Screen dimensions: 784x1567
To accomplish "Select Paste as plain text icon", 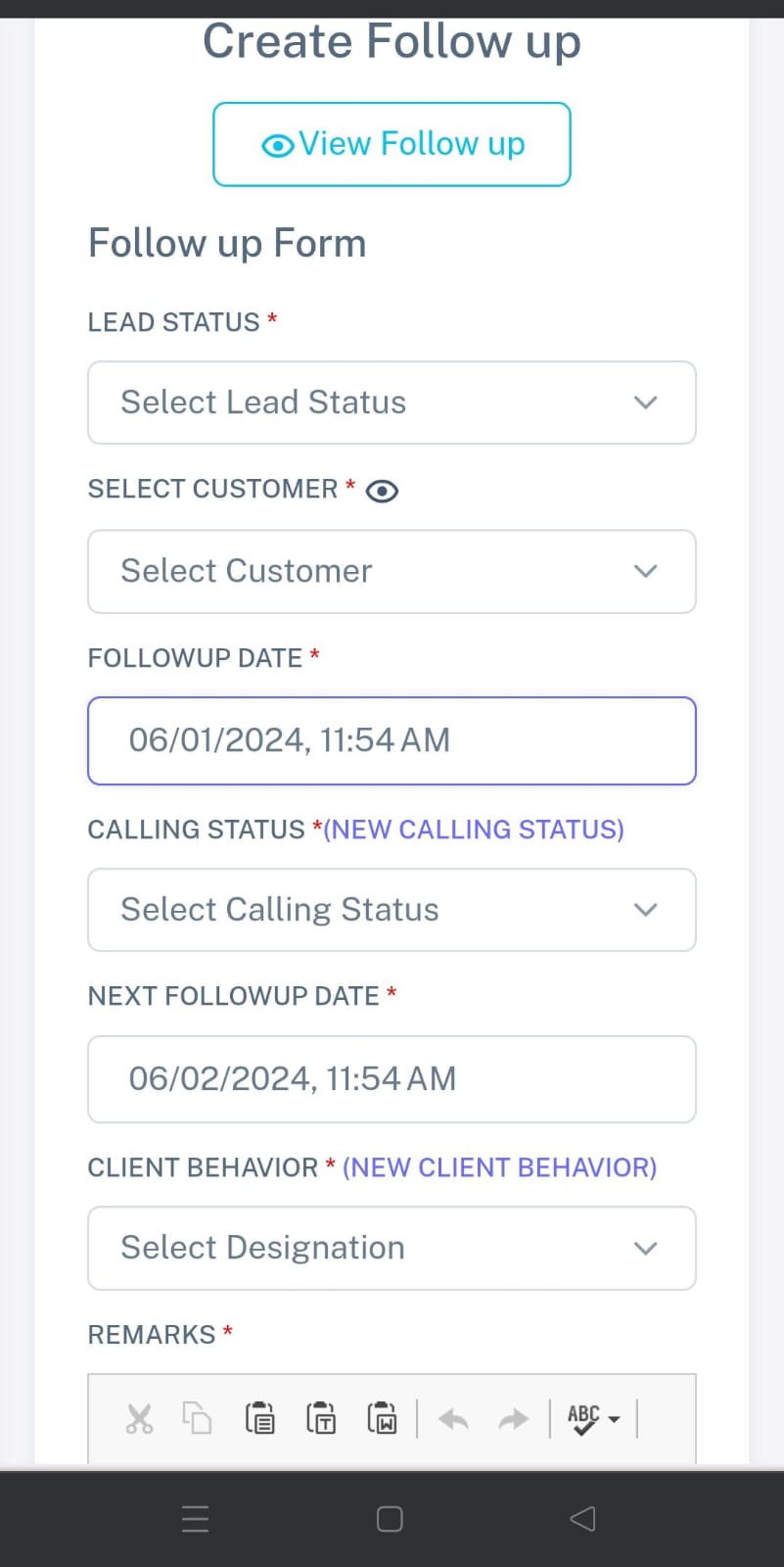I will tap(321, 1418).
